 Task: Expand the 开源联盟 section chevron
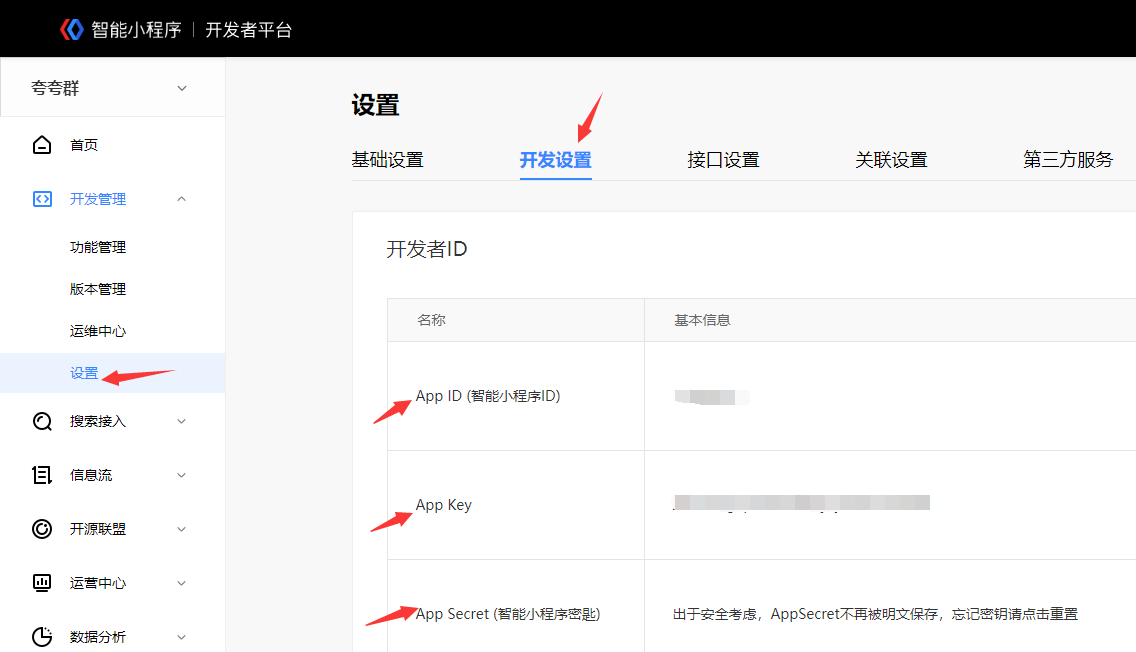(x=181, y=529)
